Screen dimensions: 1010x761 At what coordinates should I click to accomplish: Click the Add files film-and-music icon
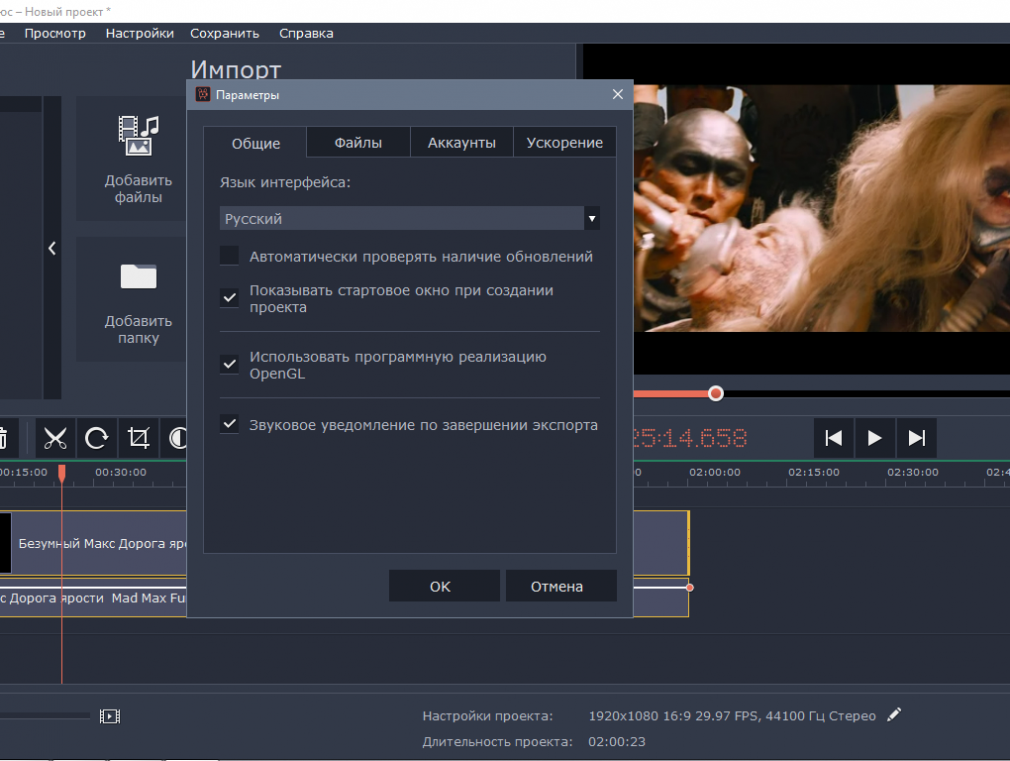tap(138, 136)
